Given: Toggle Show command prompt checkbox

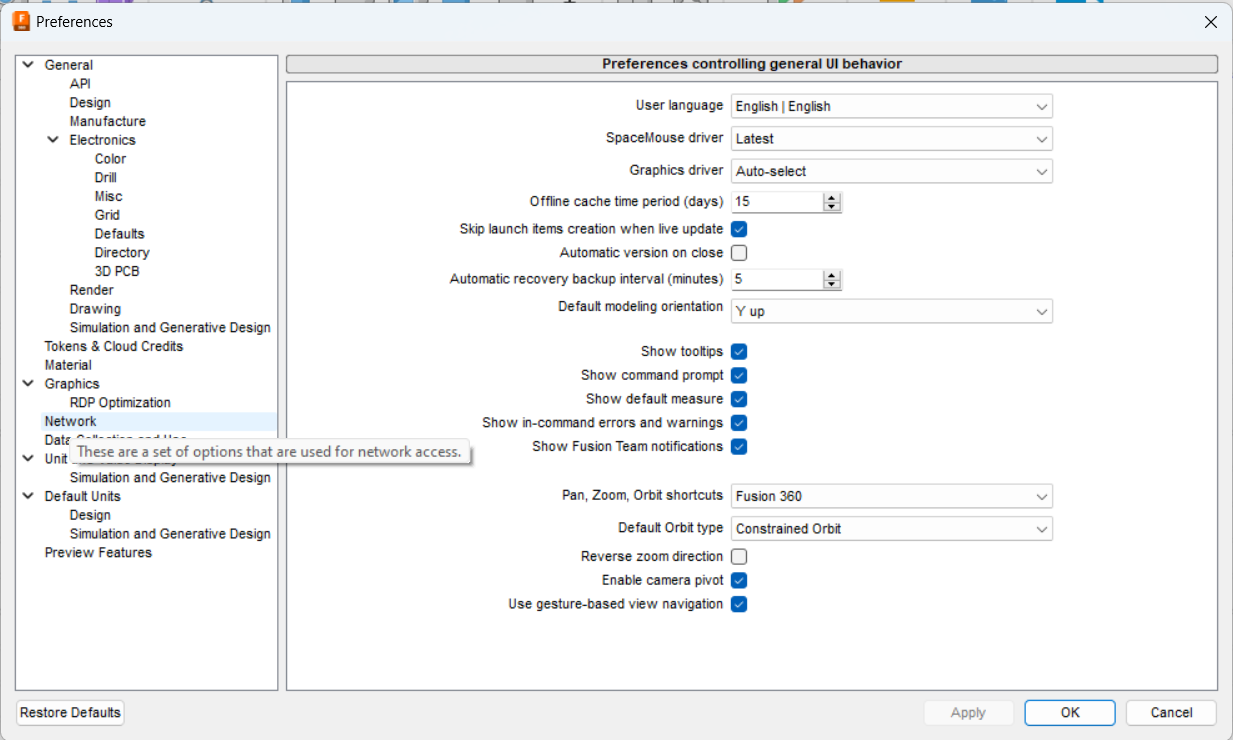Looking at the screenshot, I should coord(739,376).
